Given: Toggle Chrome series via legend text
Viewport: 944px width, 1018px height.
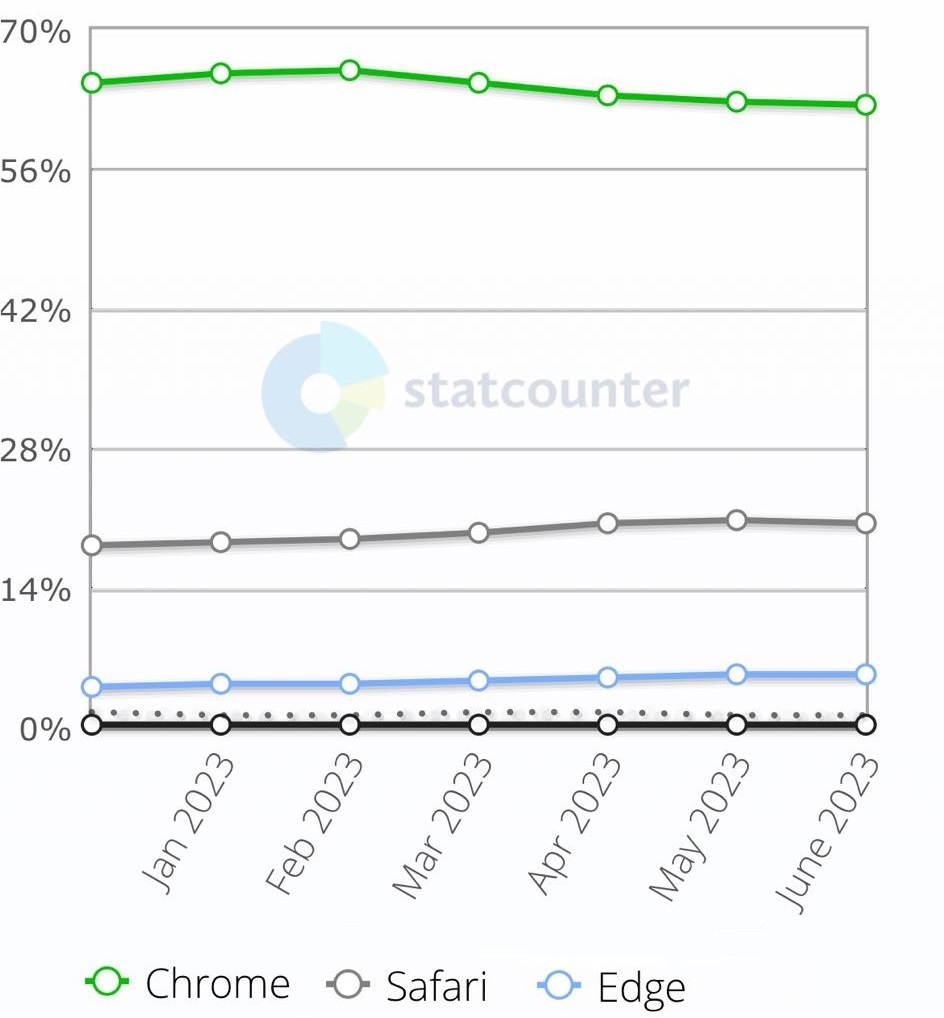Looking at the screenshot, I should (217, 984).
